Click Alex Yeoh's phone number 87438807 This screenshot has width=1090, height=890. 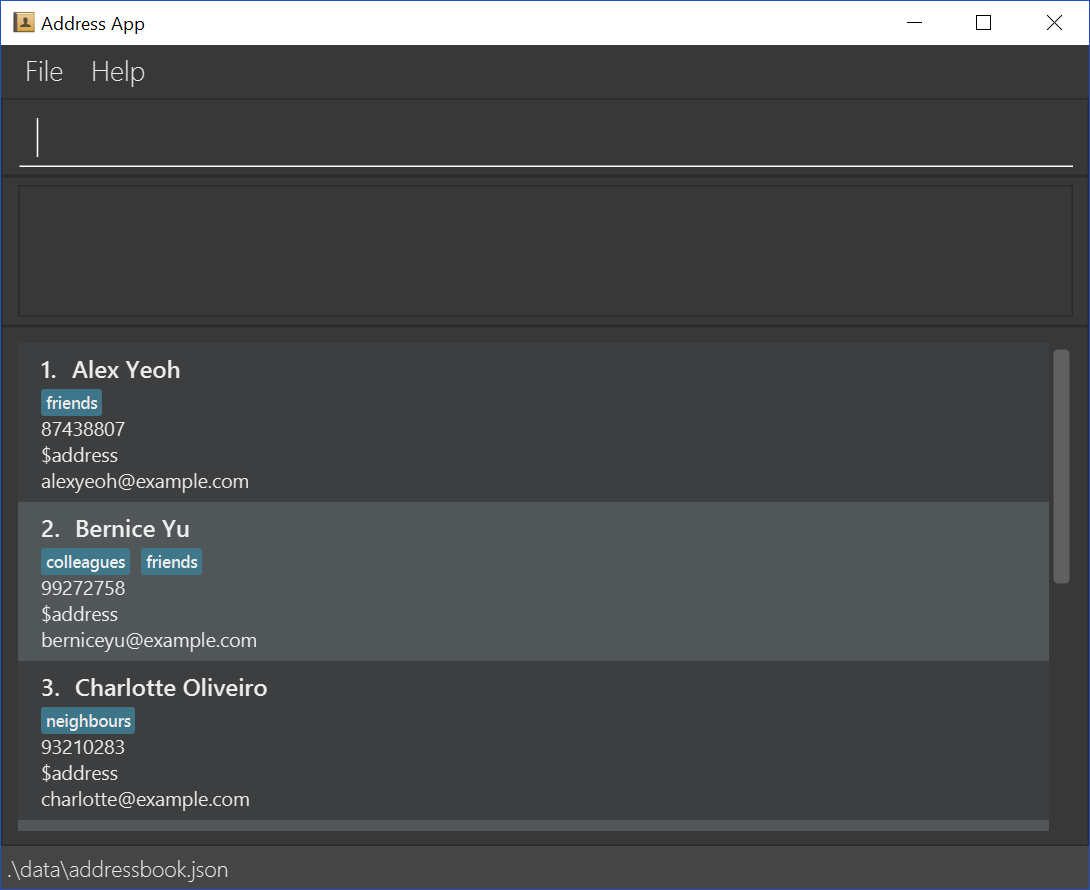[x=83, y=429]
